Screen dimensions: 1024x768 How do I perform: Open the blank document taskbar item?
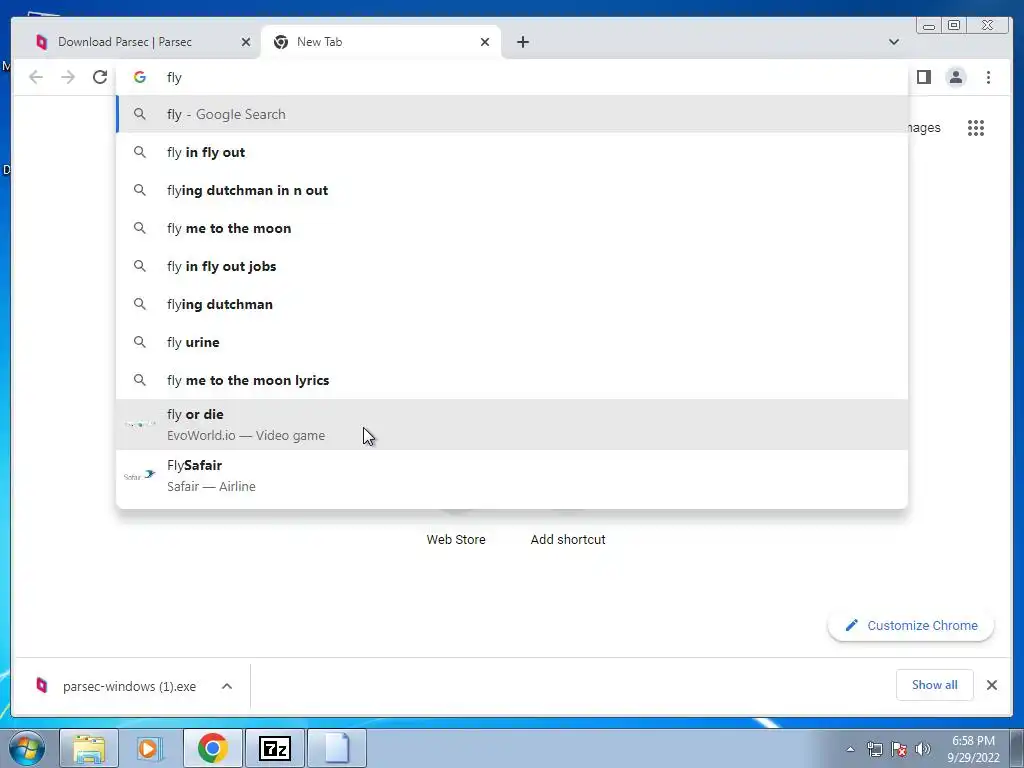coord(337,748)
